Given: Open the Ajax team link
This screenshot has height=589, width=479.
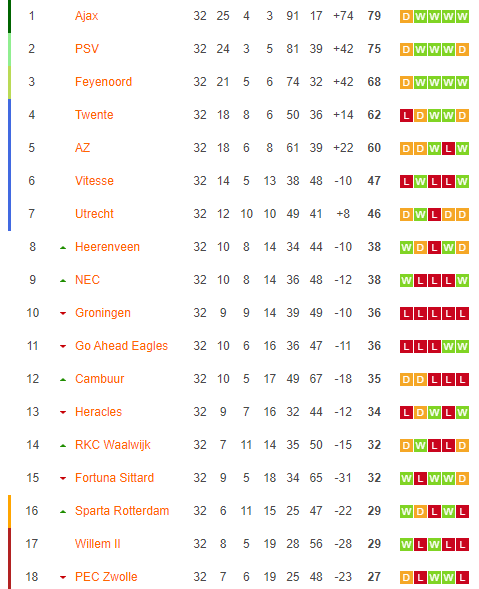Looking at the screenshot, I should click(x=86, y=16).
